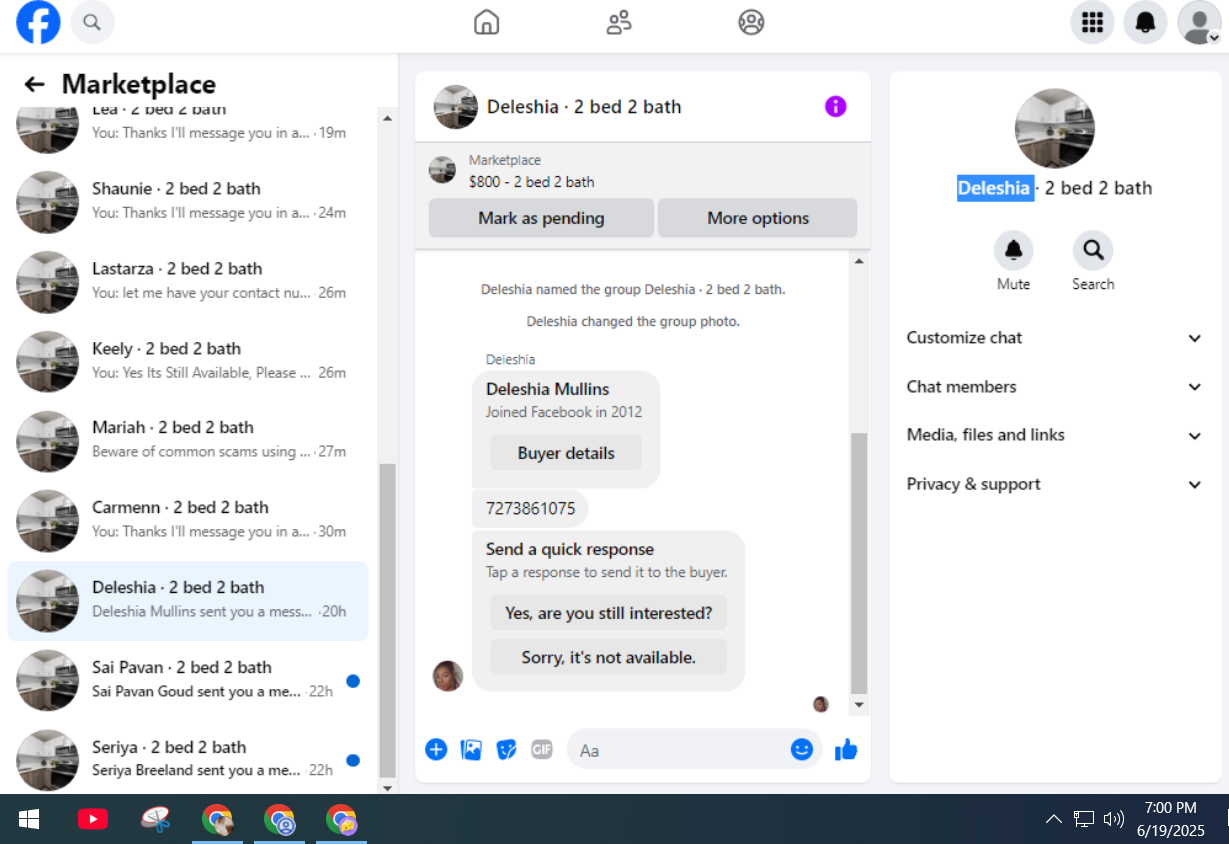Open the Facebook logo home link
Screen dimensions: 1229x844
pyautogui.click(x=38, y=22)
